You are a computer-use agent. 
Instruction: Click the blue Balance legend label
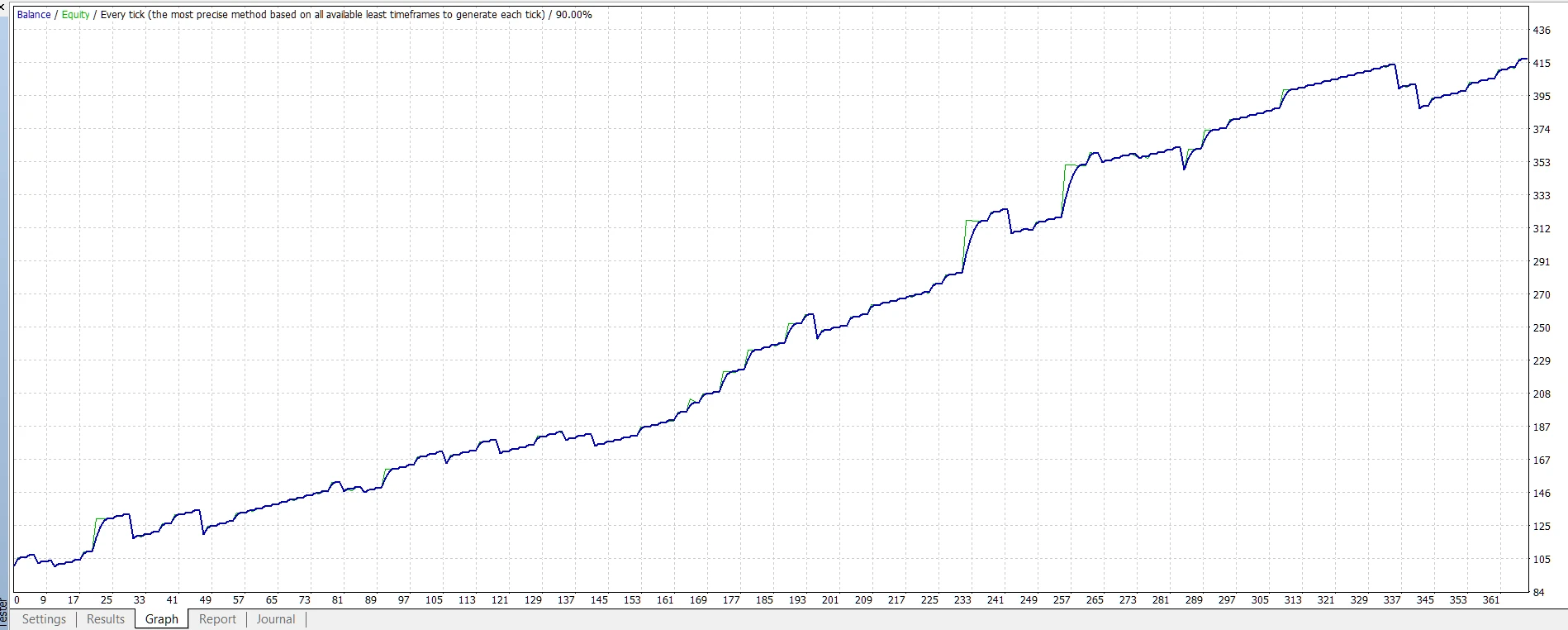(34, 15)
